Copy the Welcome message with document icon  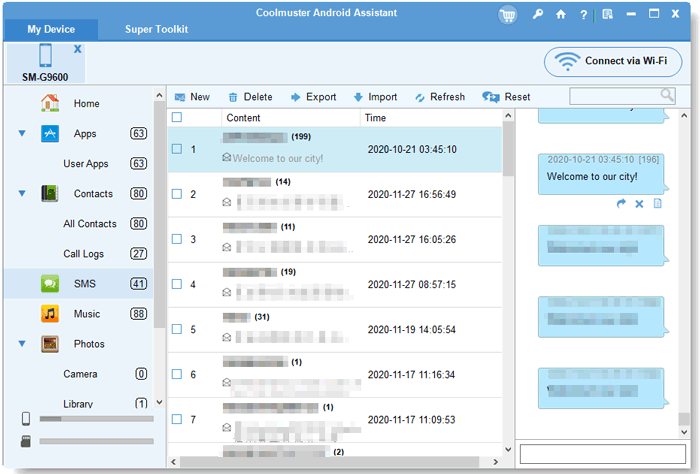point(658,204)
